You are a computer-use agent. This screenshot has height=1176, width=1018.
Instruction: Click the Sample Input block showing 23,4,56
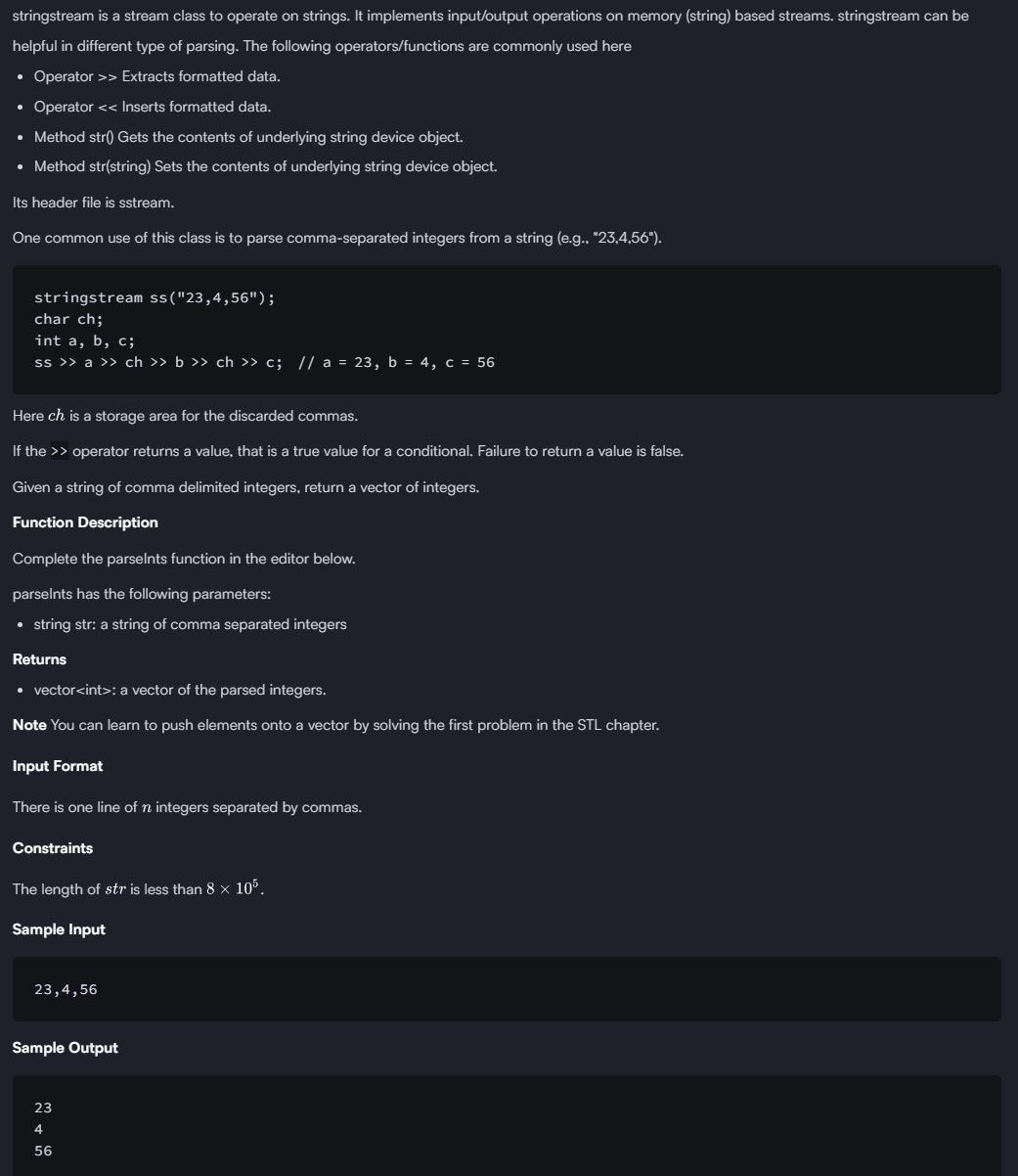pyautogui.click(x=66, y=989)
